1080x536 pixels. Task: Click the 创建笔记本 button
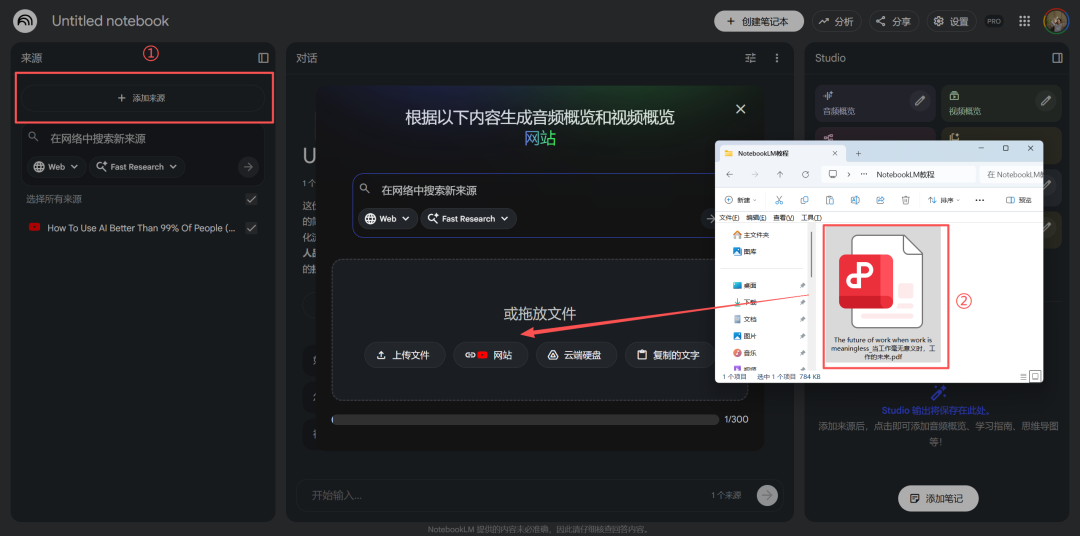coord(758,21)
